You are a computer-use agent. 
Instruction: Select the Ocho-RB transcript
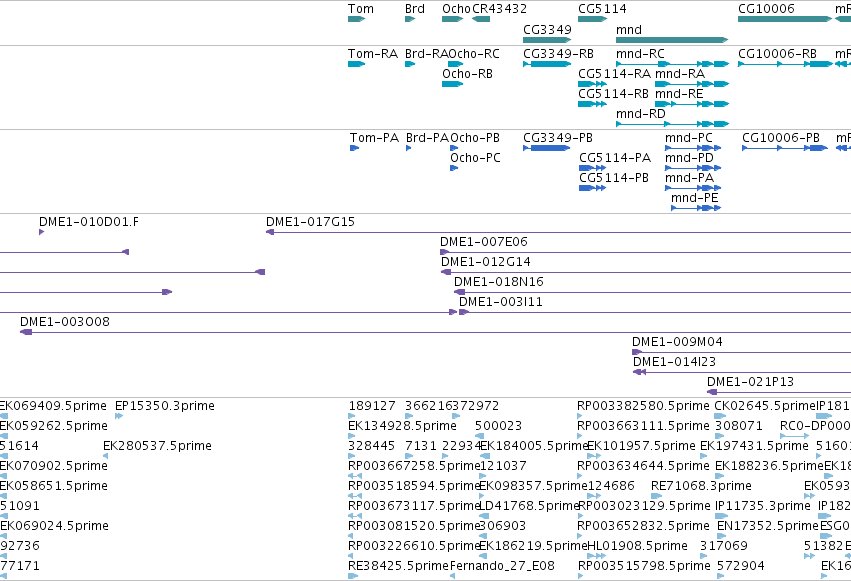[452, 84]
